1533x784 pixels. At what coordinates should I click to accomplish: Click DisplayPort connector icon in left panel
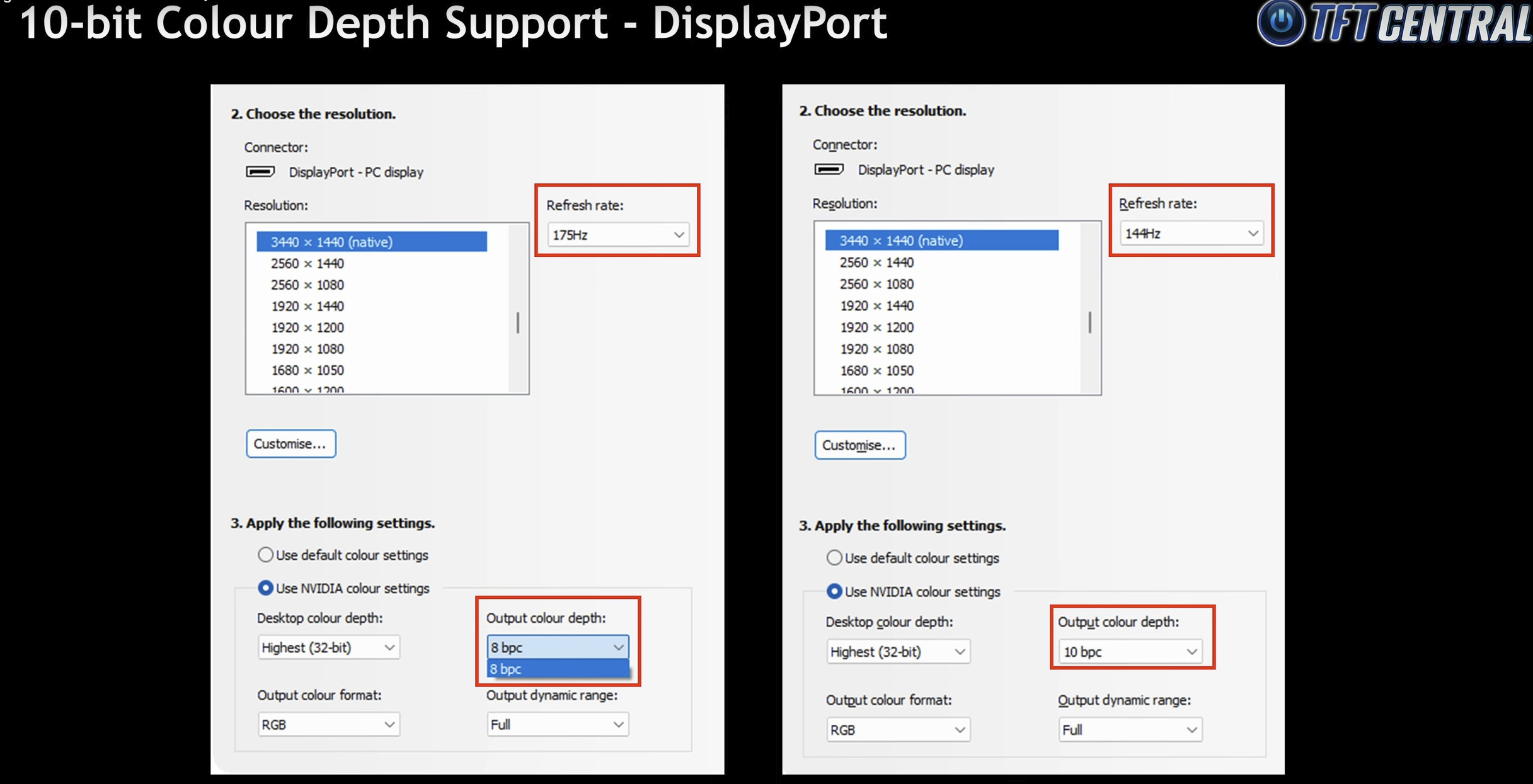click(260, 172)
